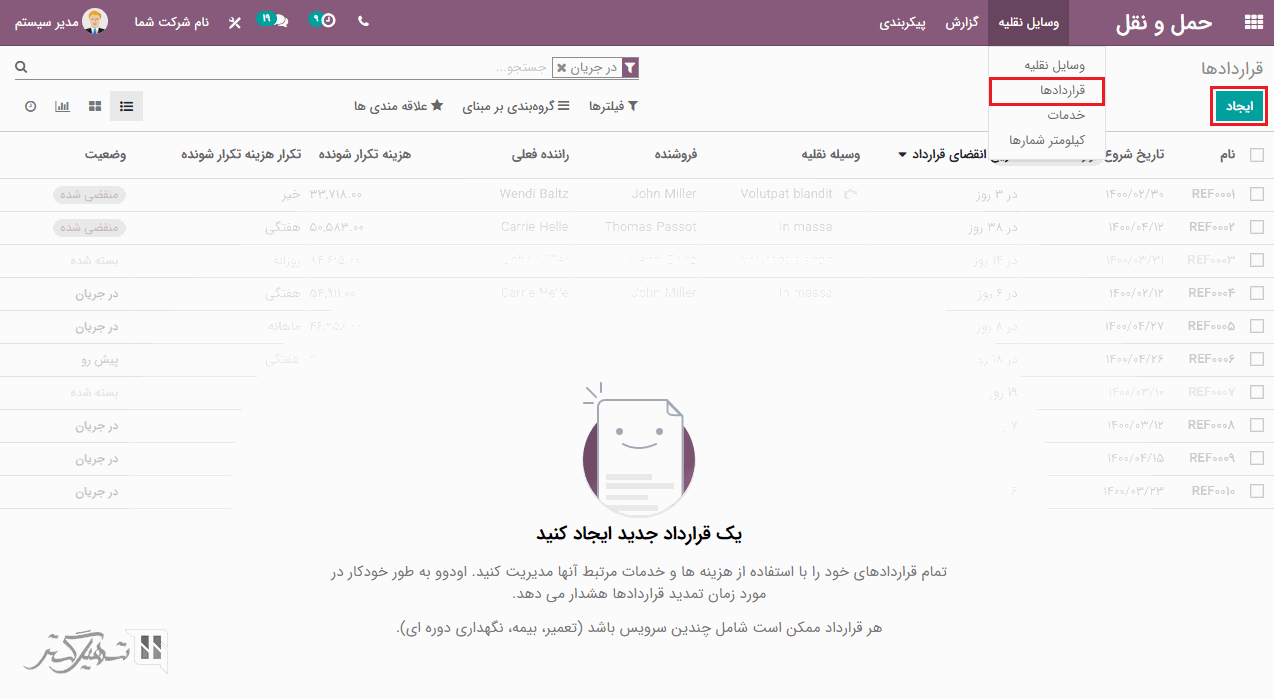Viewport: 1274px width, 699px height.
Task: Switch to kanban view
Action: [x=95, y=106]
